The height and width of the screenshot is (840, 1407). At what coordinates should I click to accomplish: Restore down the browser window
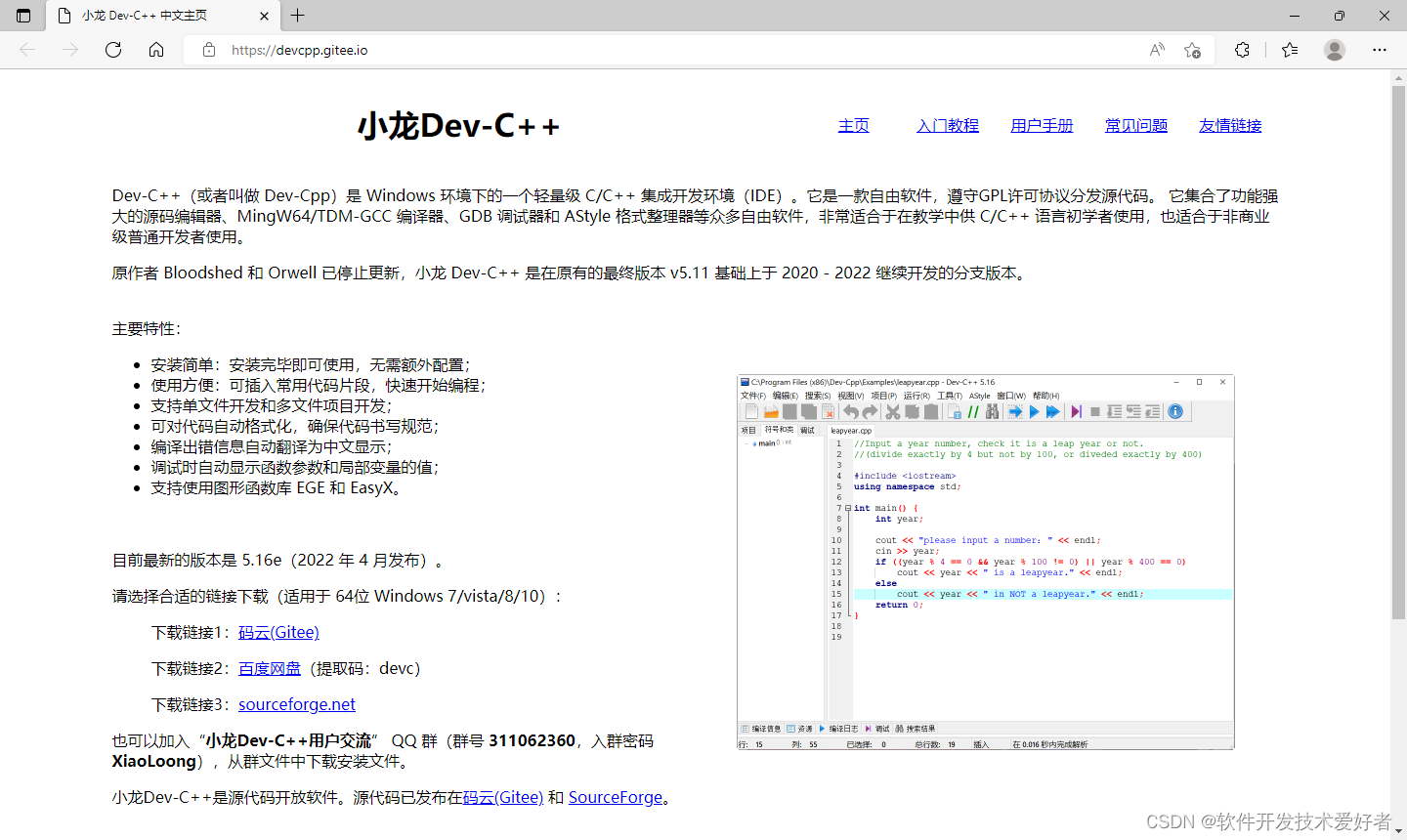tap(1340, 16)
